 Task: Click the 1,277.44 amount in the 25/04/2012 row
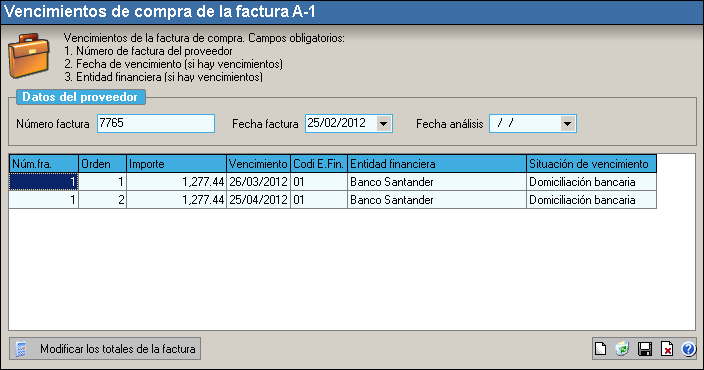click(176, 200)
